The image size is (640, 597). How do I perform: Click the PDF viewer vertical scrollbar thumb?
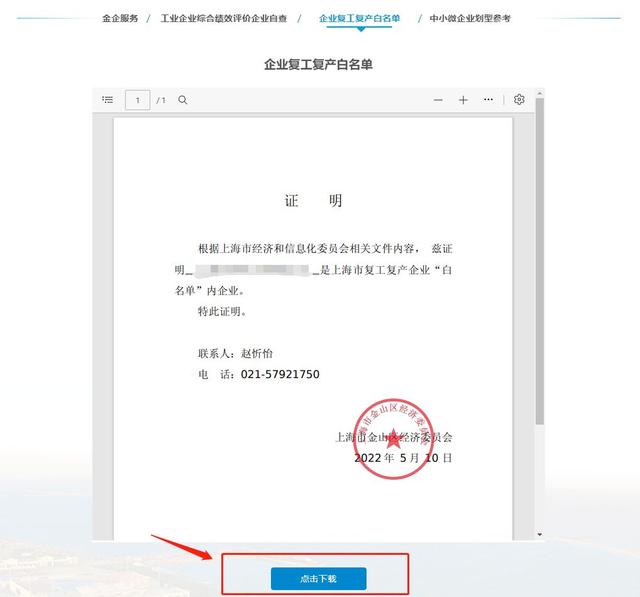[x=540, y=261]
